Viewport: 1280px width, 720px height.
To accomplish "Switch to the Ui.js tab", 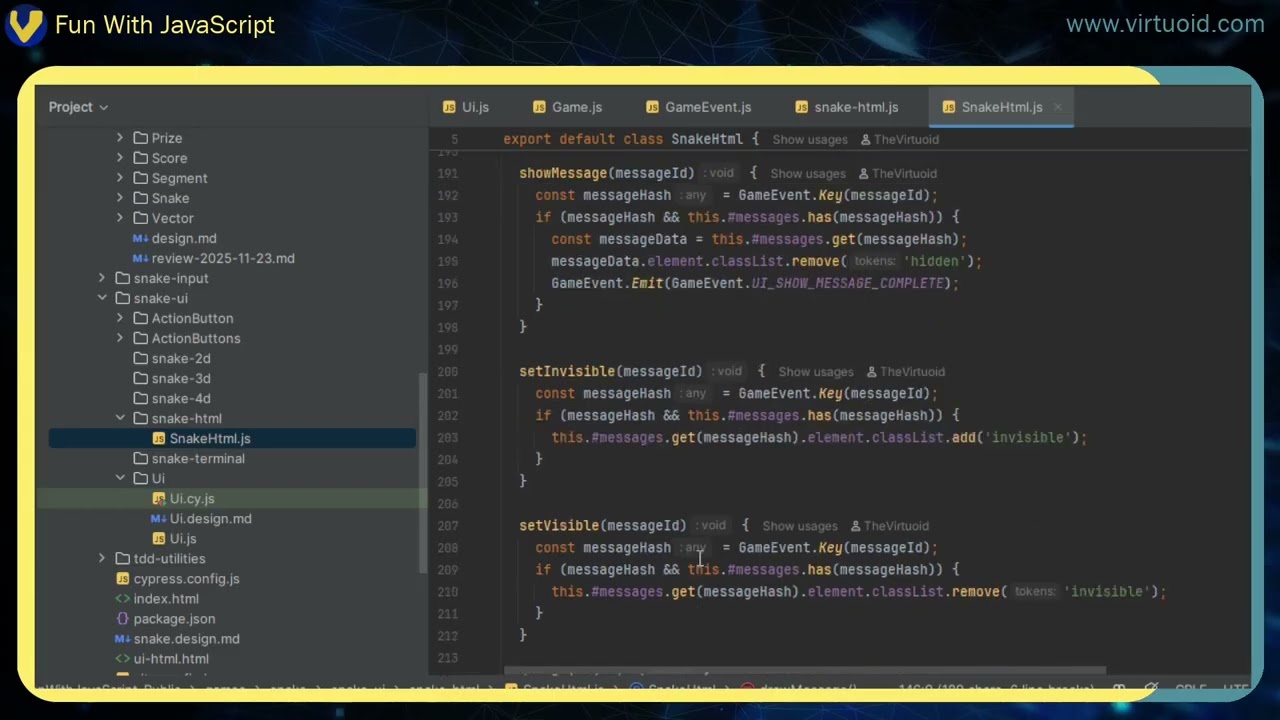I will (x=466, y=107).
